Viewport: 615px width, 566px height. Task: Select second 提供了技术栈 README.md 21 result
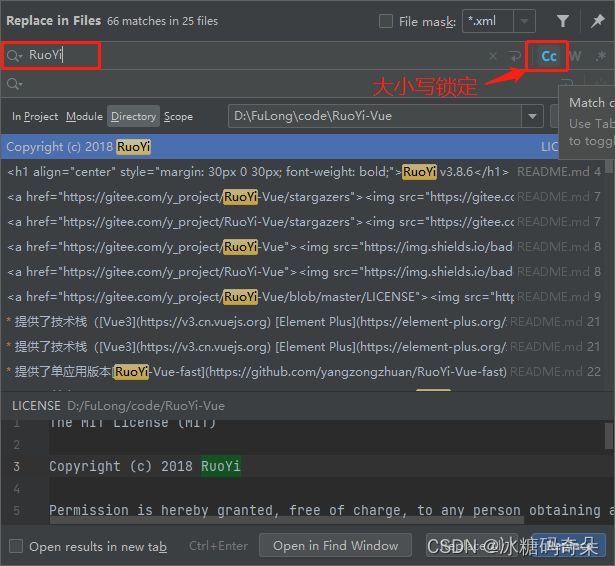click(302, 347)
